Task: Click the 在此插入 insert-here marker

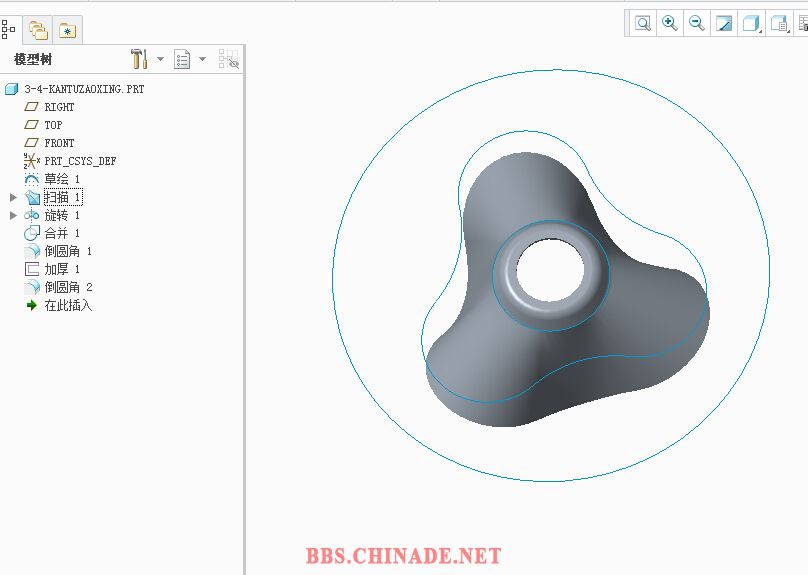Action: click(x=68, y=306)
